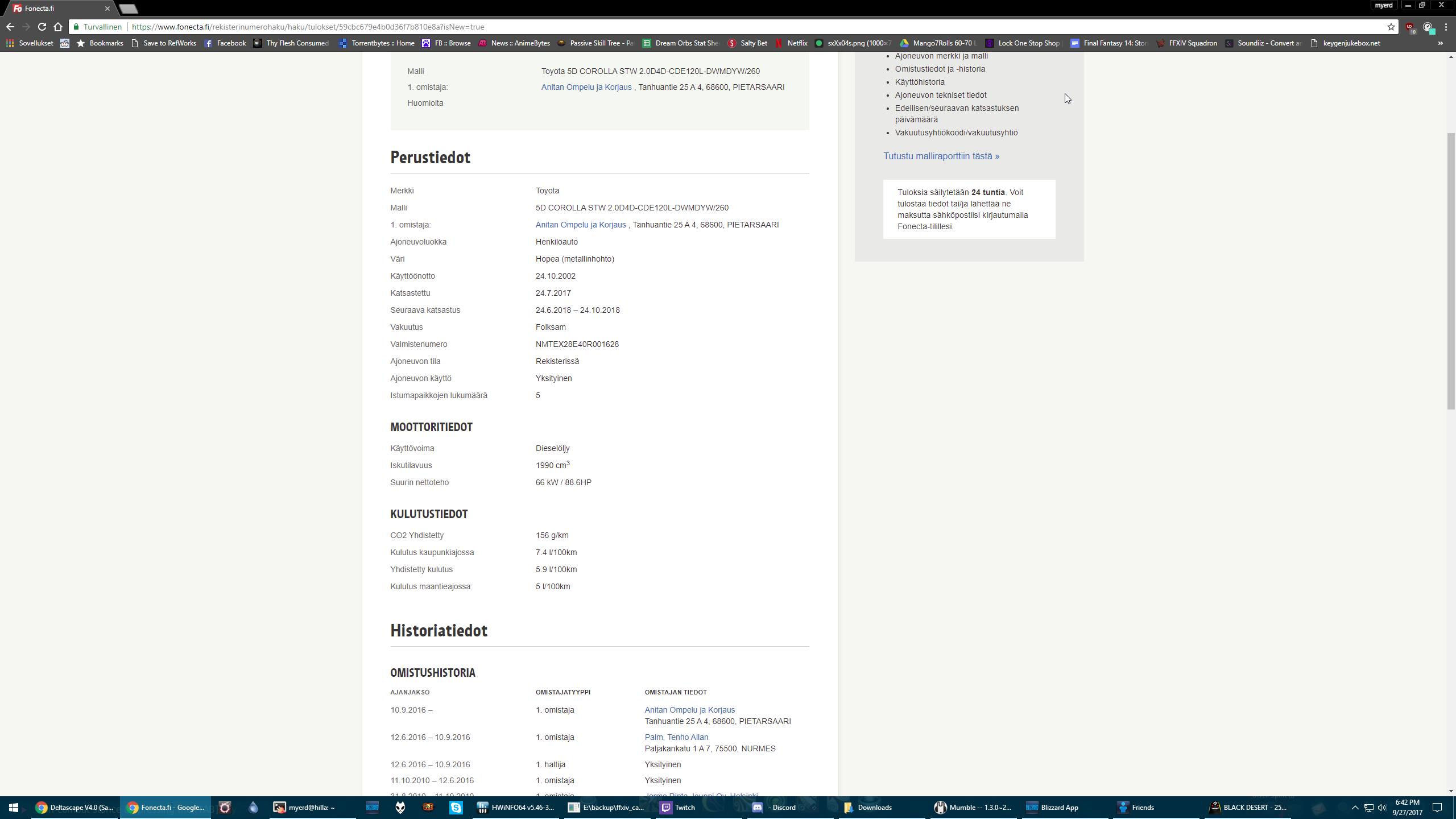Switch to the E:\backup\ffxiv window
This screenshot has height=819, width=1456.
[x=607, y=808]
